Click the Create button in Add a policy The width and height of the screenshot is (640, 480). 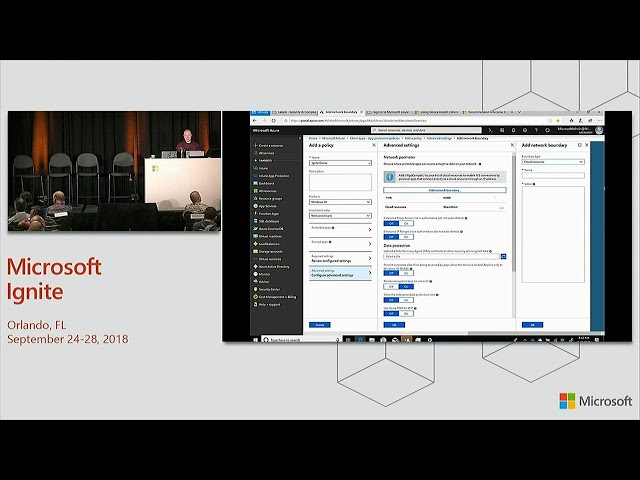click(320, 325)
